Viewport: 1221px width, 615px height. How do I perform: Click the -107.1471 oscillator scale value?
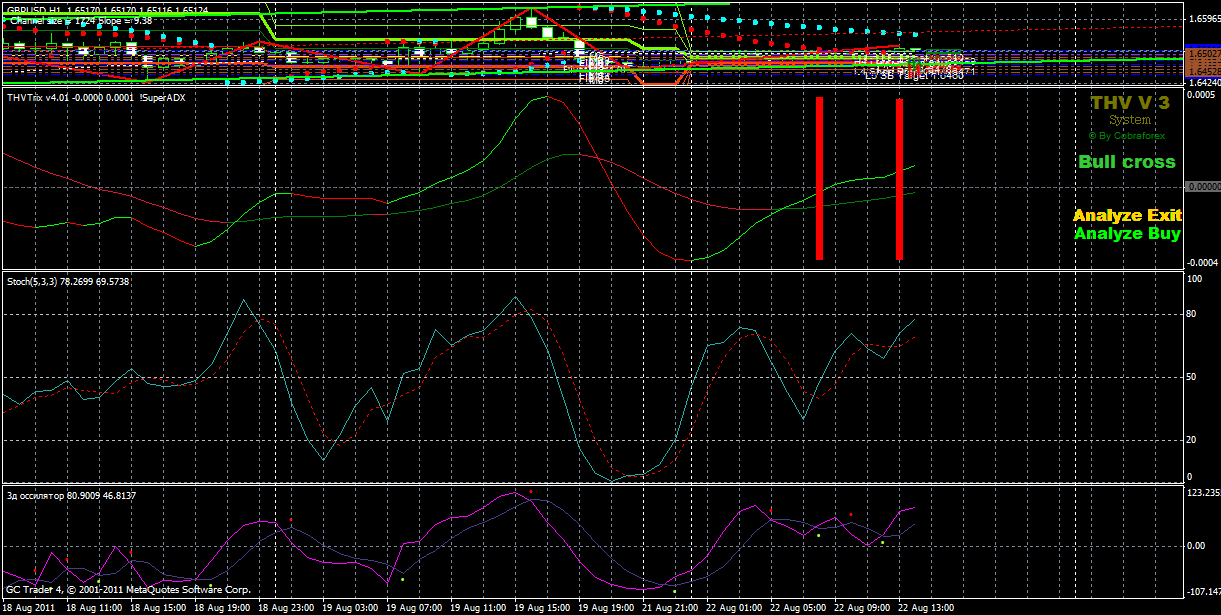coord(1203,593)
